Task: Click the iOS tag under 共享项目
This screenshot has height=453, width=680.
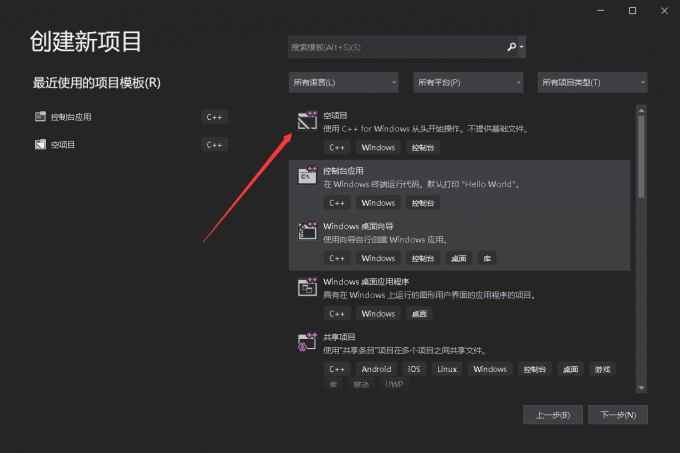Action: [414, 369]
